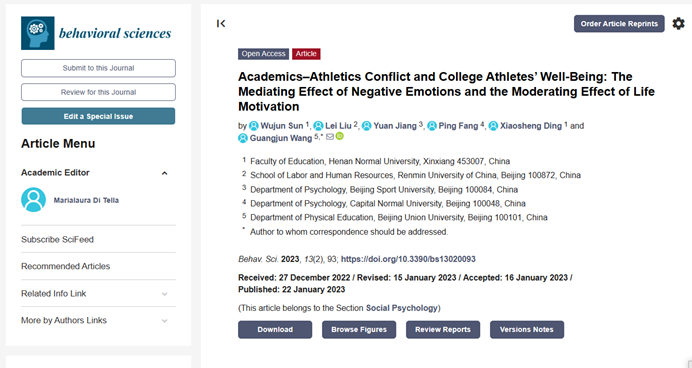Open Lei Liu's author profile icon
This screenshot has height=368, width=692.
tap(318, 126)
